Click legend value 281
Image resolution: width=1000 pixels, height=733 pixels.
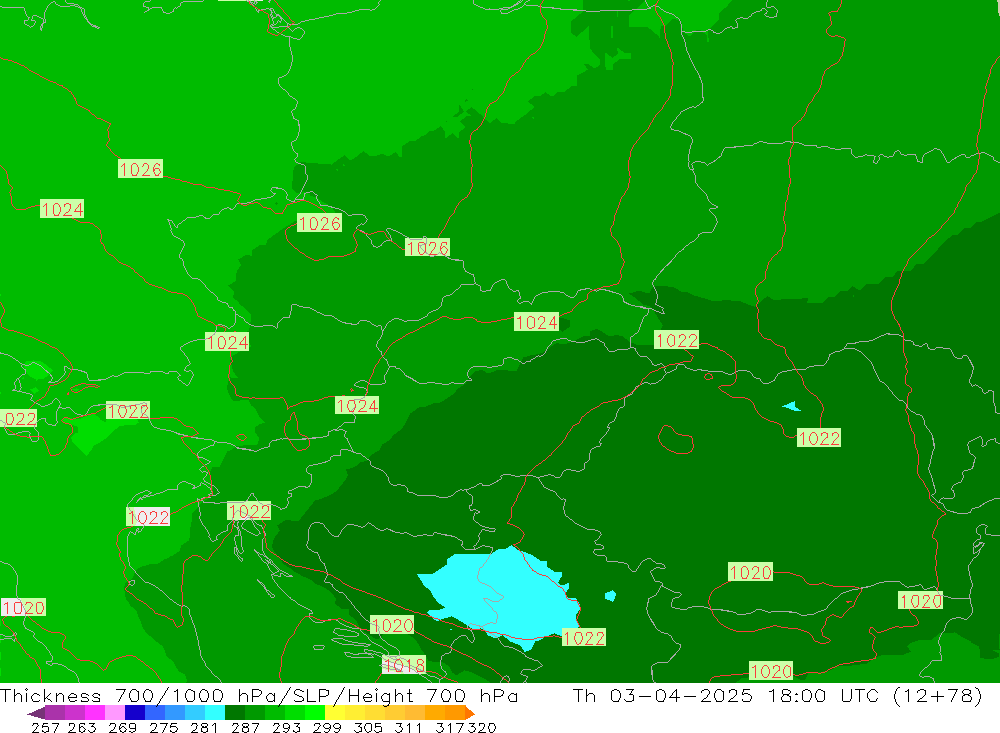204,727
